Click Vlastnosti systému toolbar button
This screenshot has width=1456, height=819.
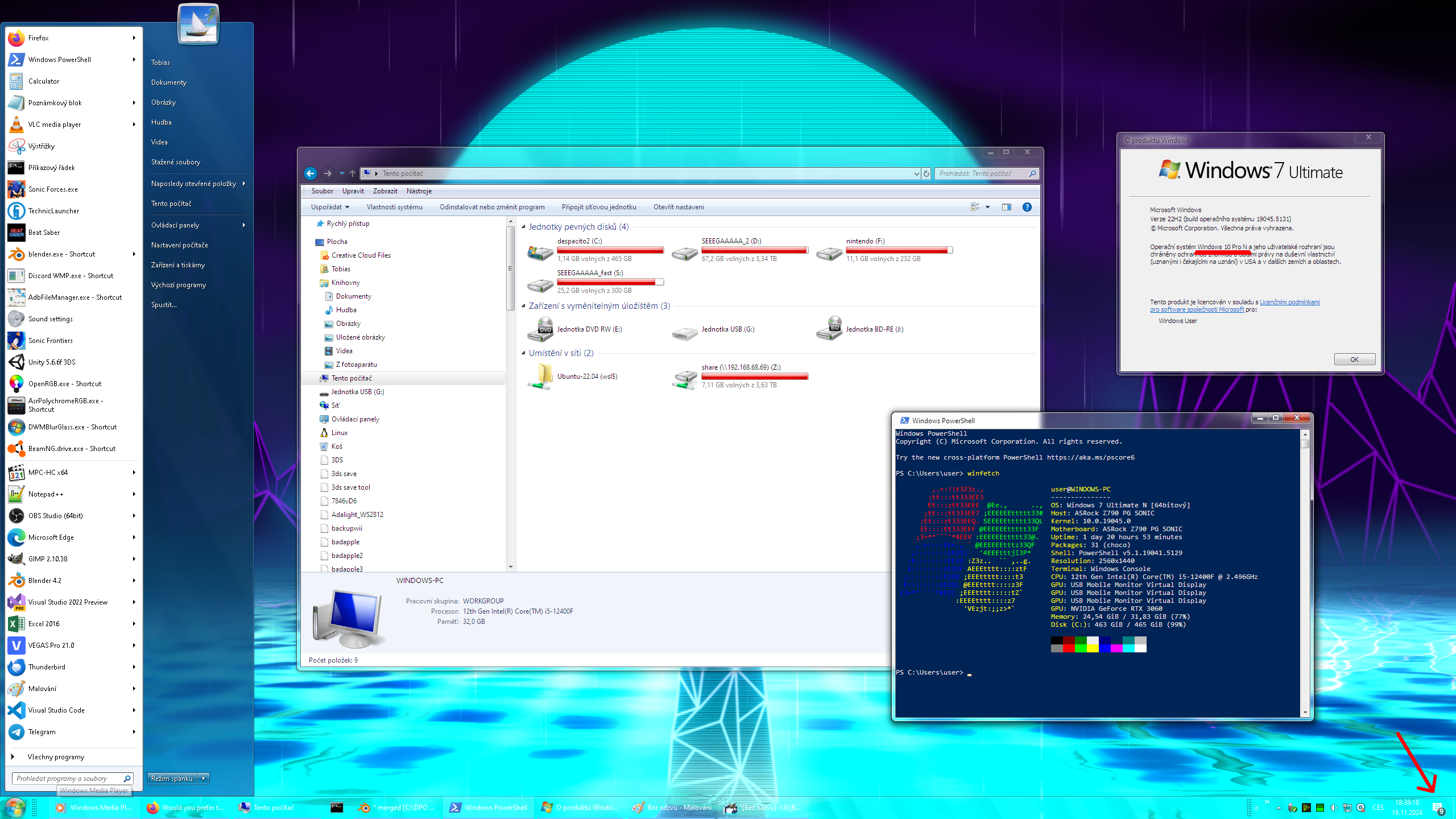(394, 207)
